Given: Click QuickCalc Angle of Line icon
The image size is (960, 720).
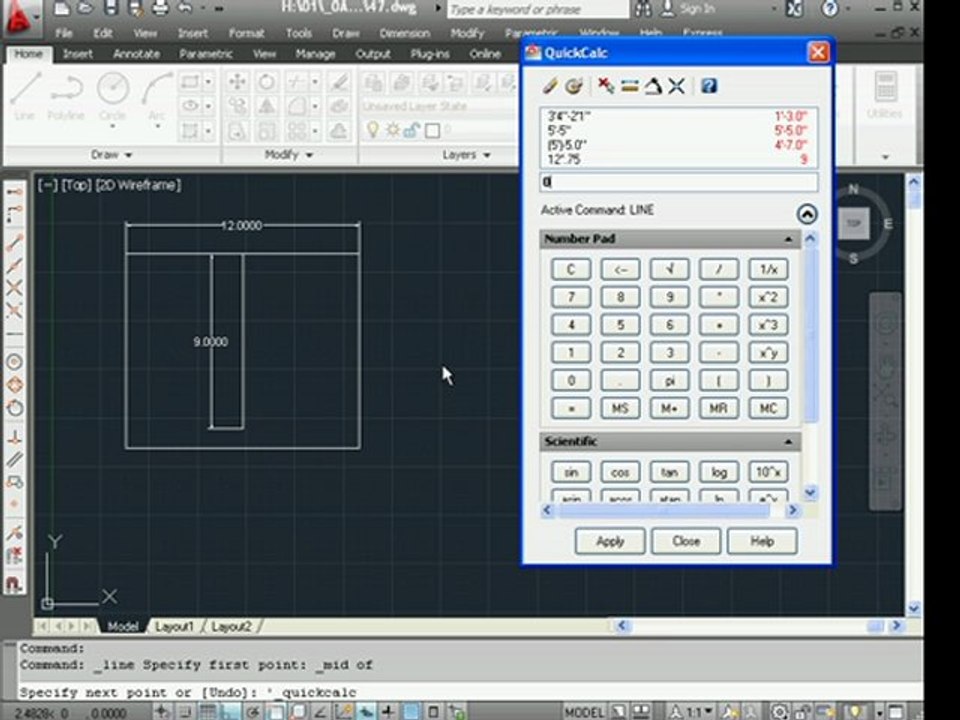Looking at the screenshot, I should point(653,86).
